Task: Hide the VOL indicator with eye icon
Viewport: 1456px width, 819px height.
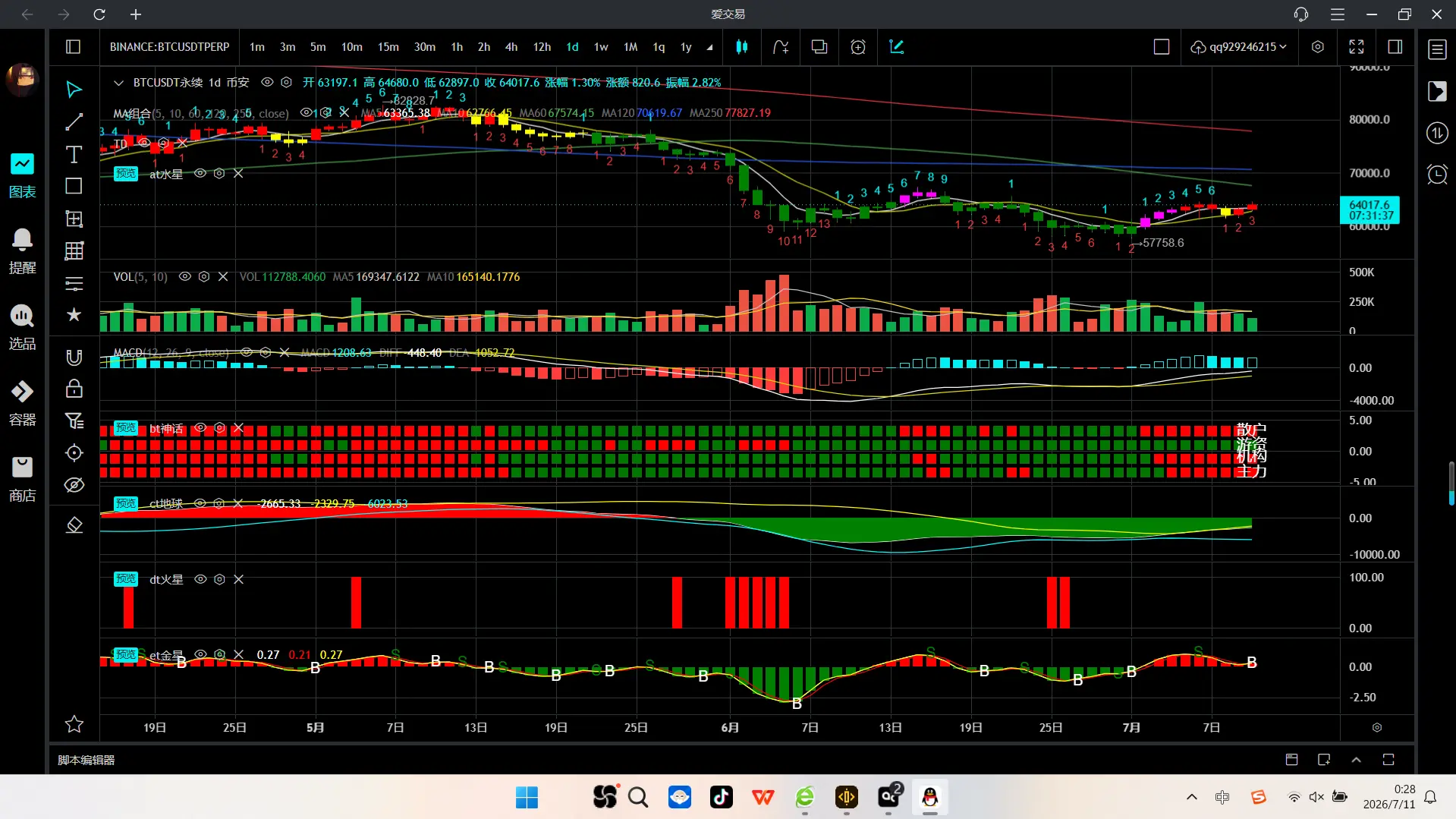Action: point(184,277)
